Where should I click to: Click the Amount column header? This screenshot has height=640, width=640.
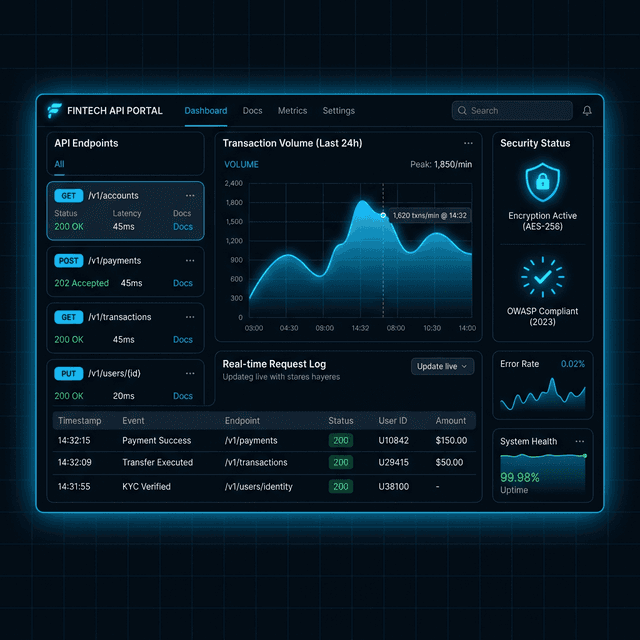451,420
